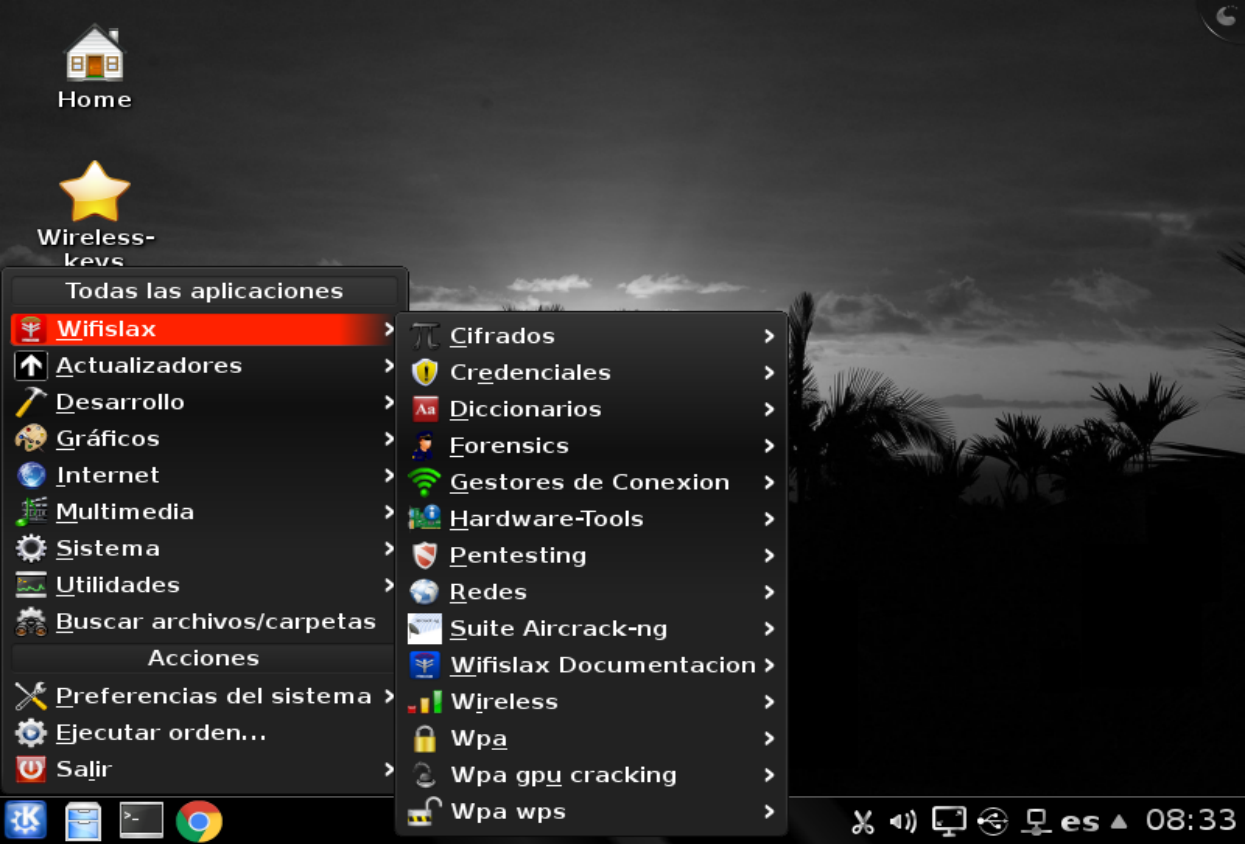Expand the Cifrados submenu arrow

click(769, 336)
